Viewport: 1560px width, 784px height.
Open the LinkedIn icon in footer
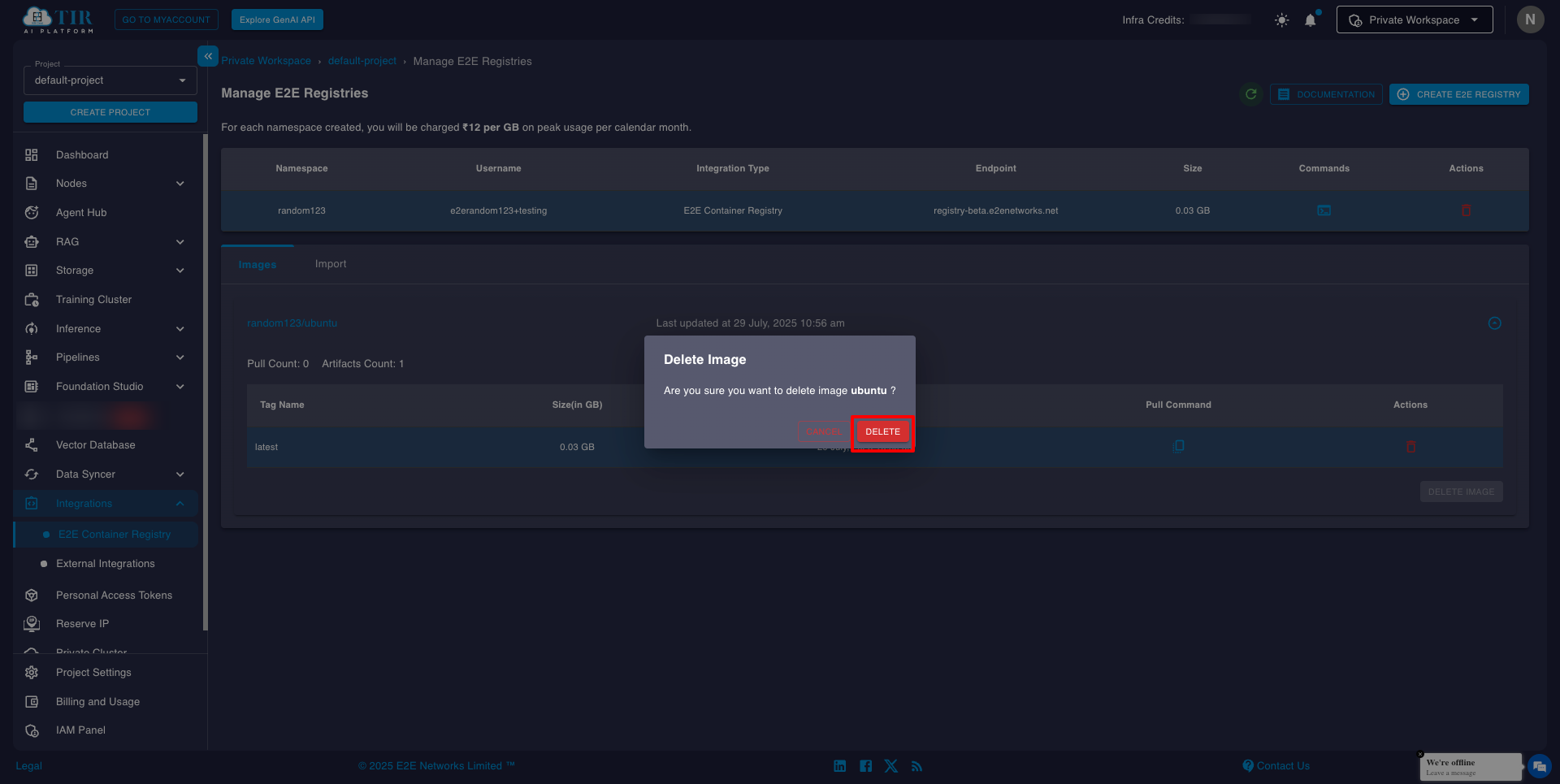tap(839, 766)
